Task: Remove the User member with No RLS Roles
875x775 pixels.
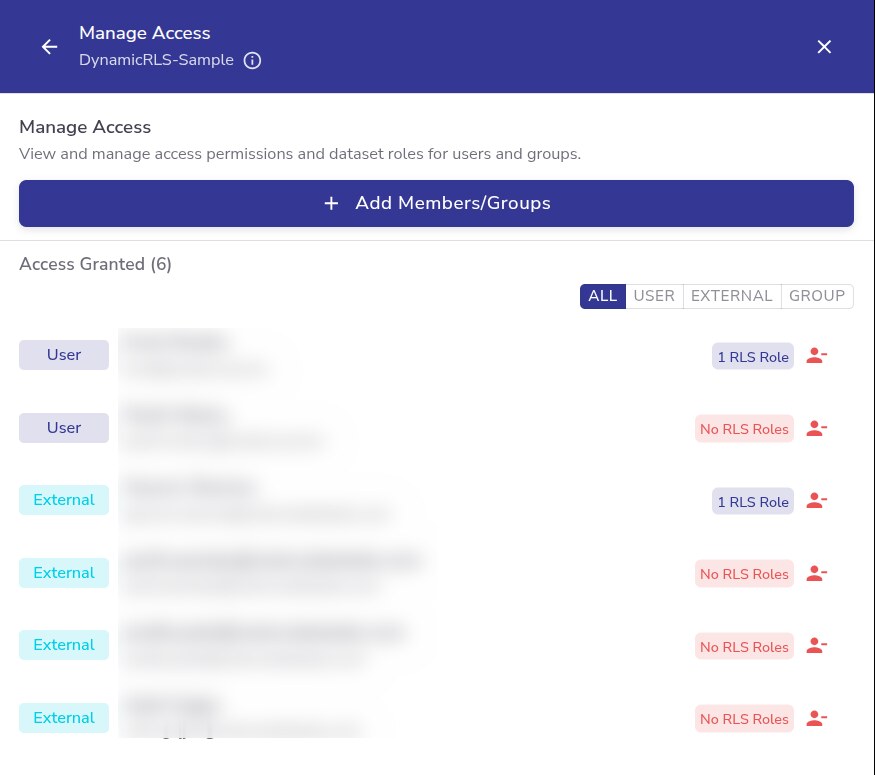Action: 816,429
